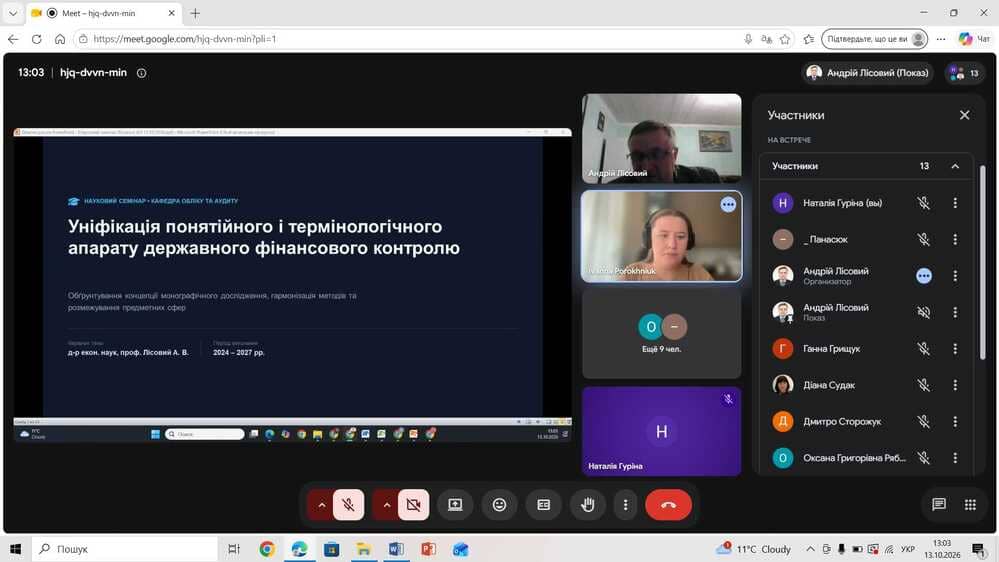The height and width of the screenshot is (562, 999).
Task: Open browser Settings and more menu
Action: 941,39
